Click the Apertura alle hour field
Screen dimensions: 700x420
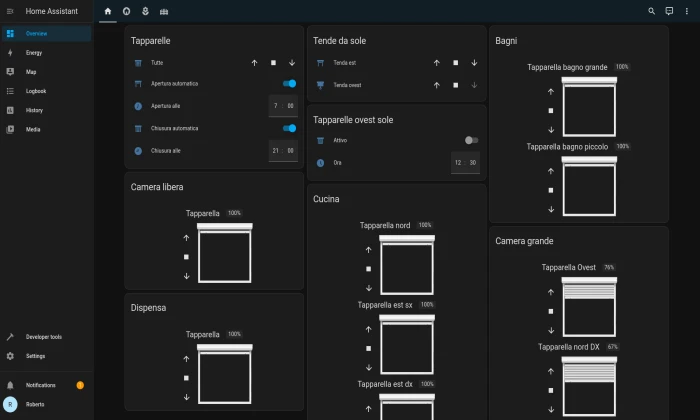(x=275, y=106)
